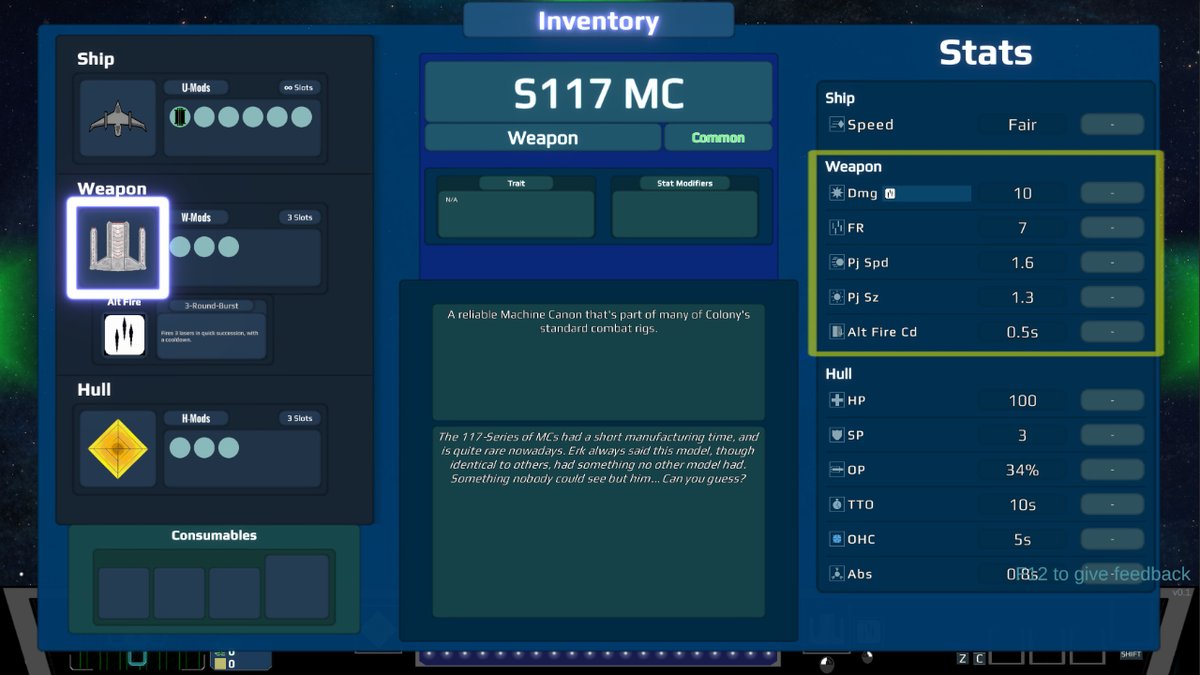
Task: Click the FR stat icon
Action: click(837, 228)
